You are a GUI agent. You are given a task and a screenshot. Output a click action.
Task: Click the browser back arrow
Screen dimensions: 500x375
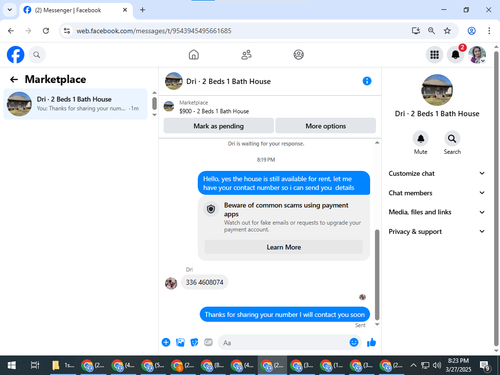coord(11,31)
